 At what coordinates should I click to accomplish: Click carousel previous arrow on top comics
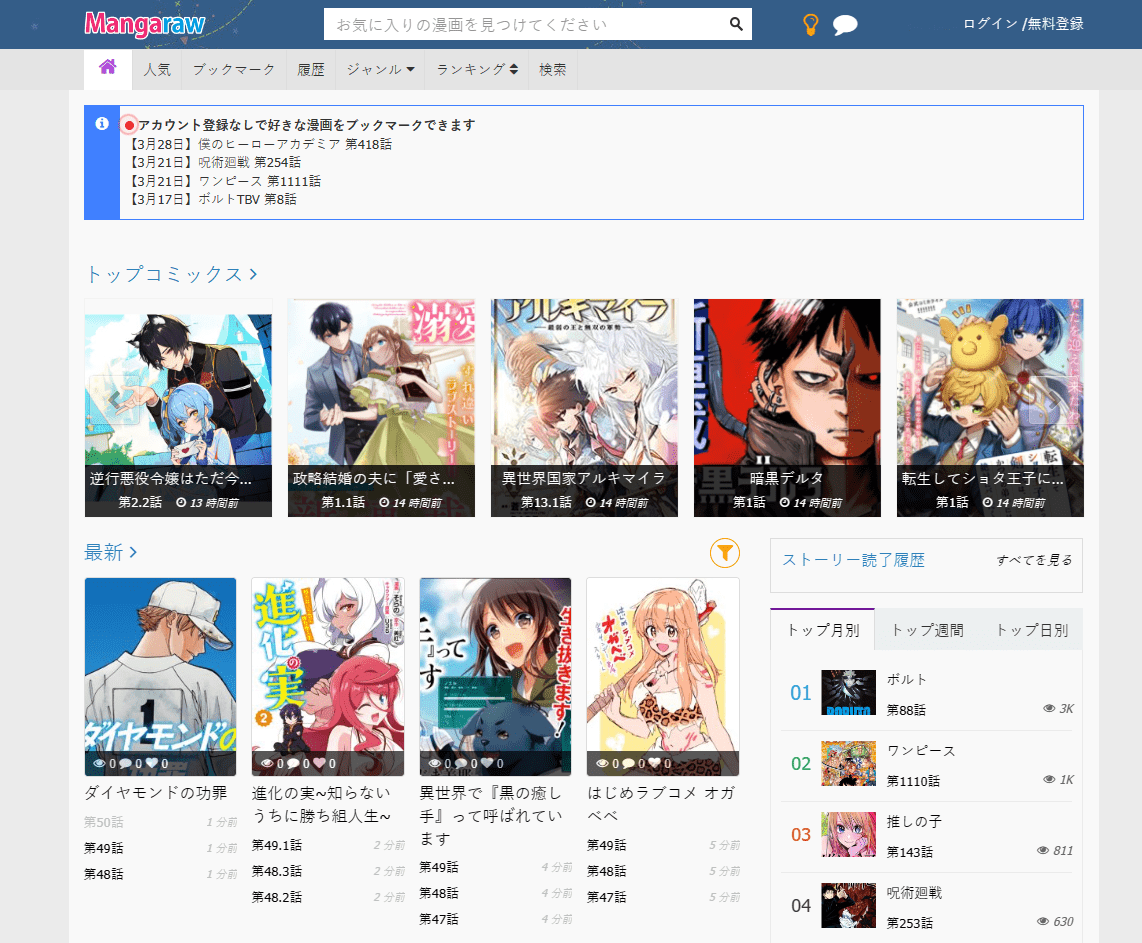pyautogui.click(x=114, y=399)
